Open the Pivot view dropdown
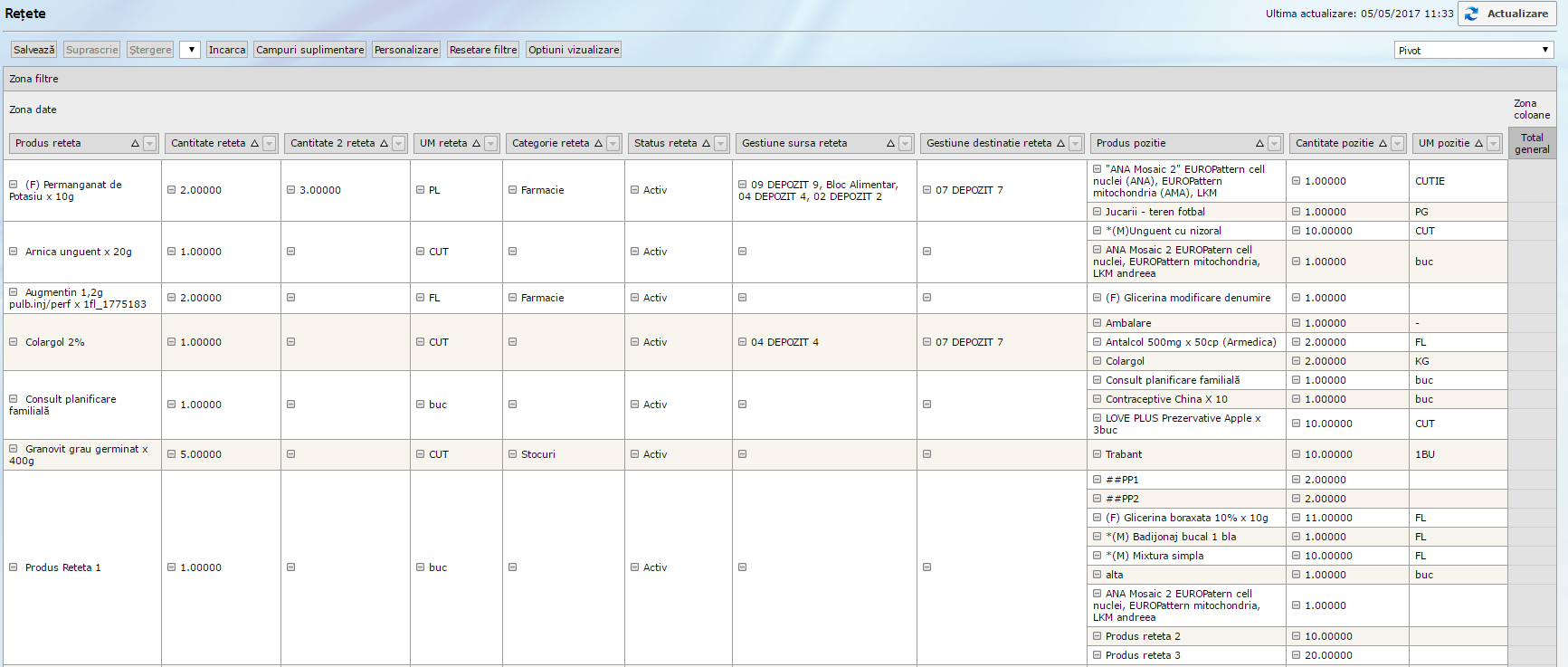Viewport: 1568px width, 667px height. point(1473,50)
